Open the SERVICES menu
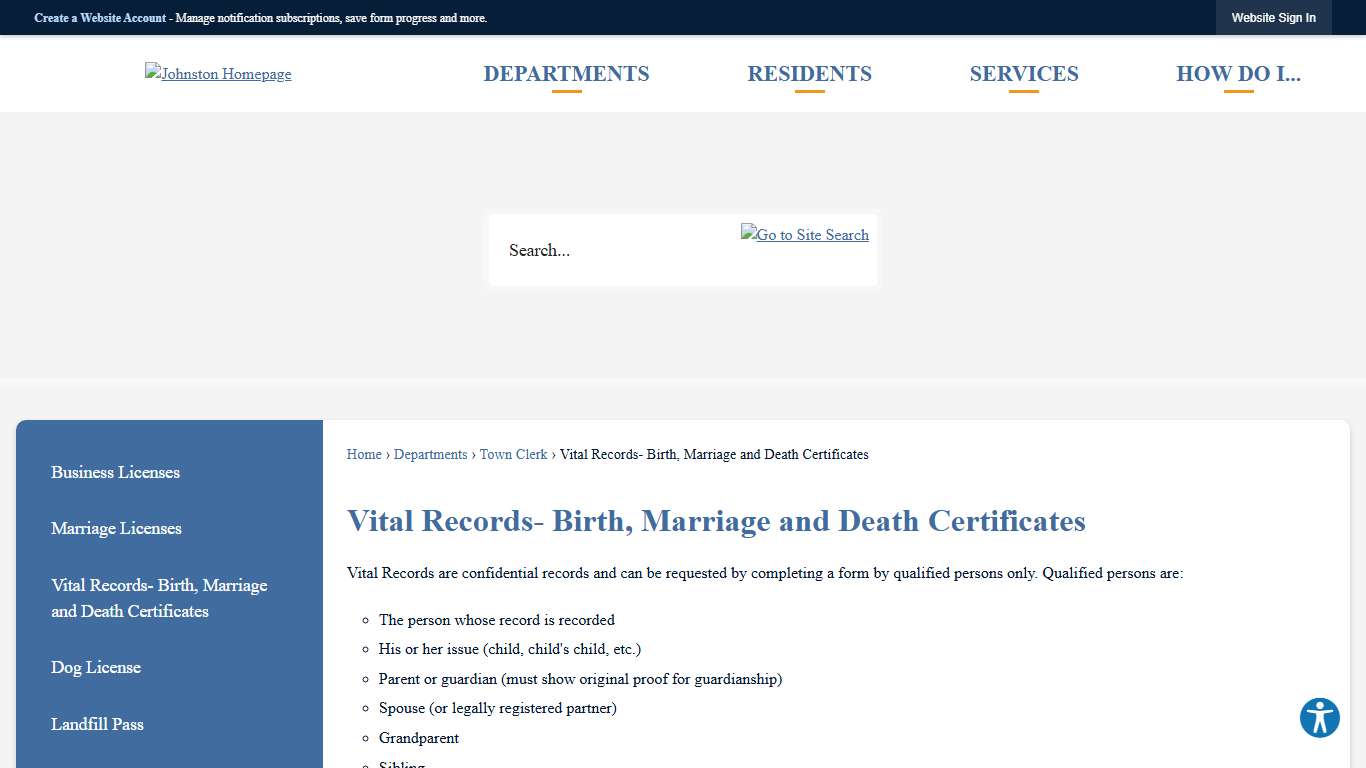 [1023, 73]
